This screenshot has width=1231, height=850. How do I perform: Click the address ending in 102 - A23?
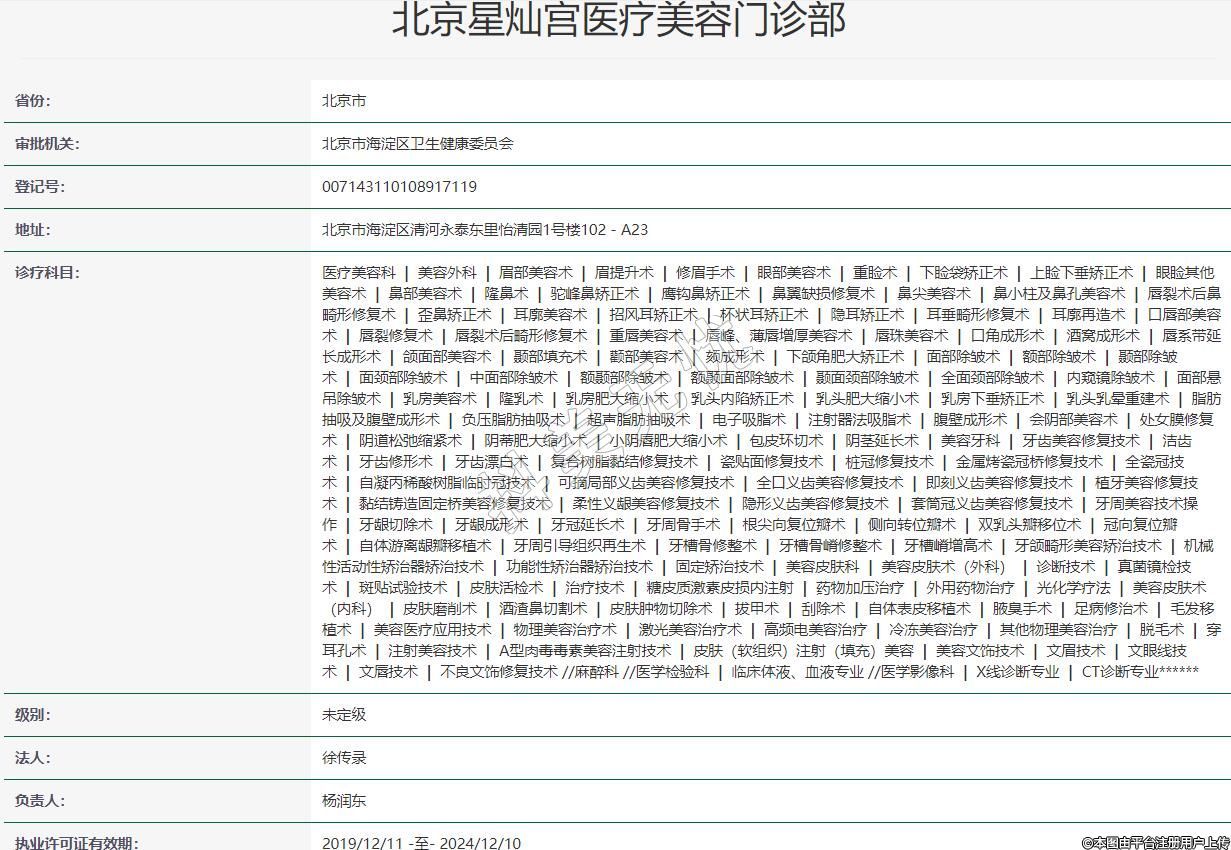pos(484,230)
